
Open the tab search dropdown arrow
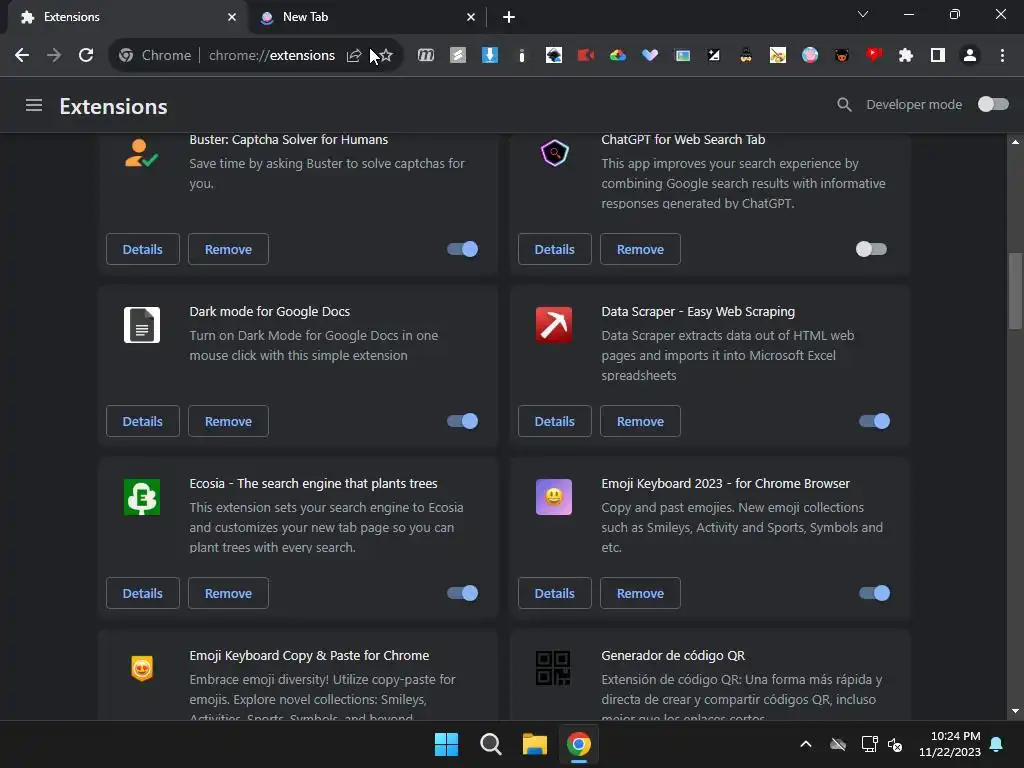pos(863,14)
